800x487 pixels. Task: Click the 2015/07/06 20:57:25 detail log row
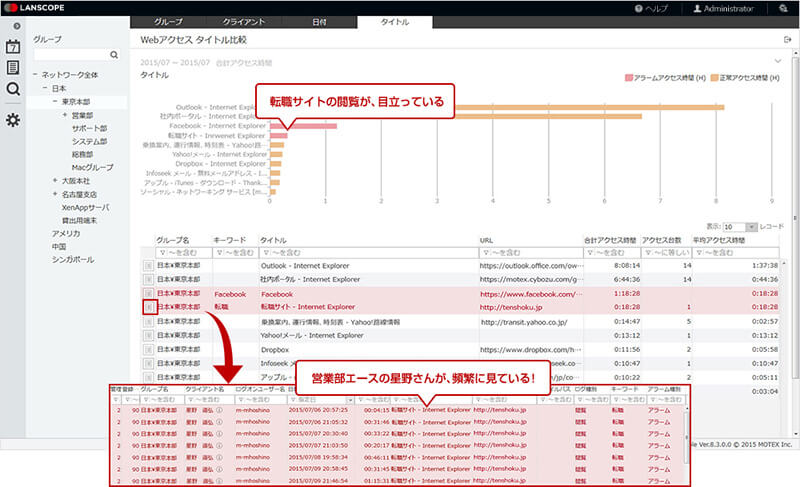[398, 410]
